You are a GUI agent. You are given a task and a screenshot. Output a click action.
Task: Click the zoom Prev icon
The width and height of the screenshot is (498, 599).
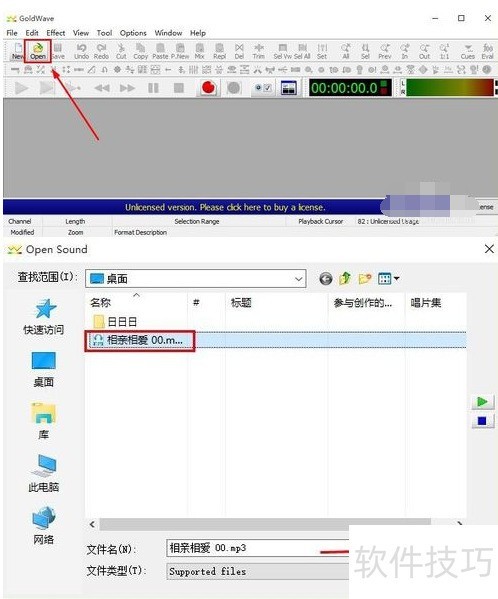pyautogui.click(x=385, y=51)
